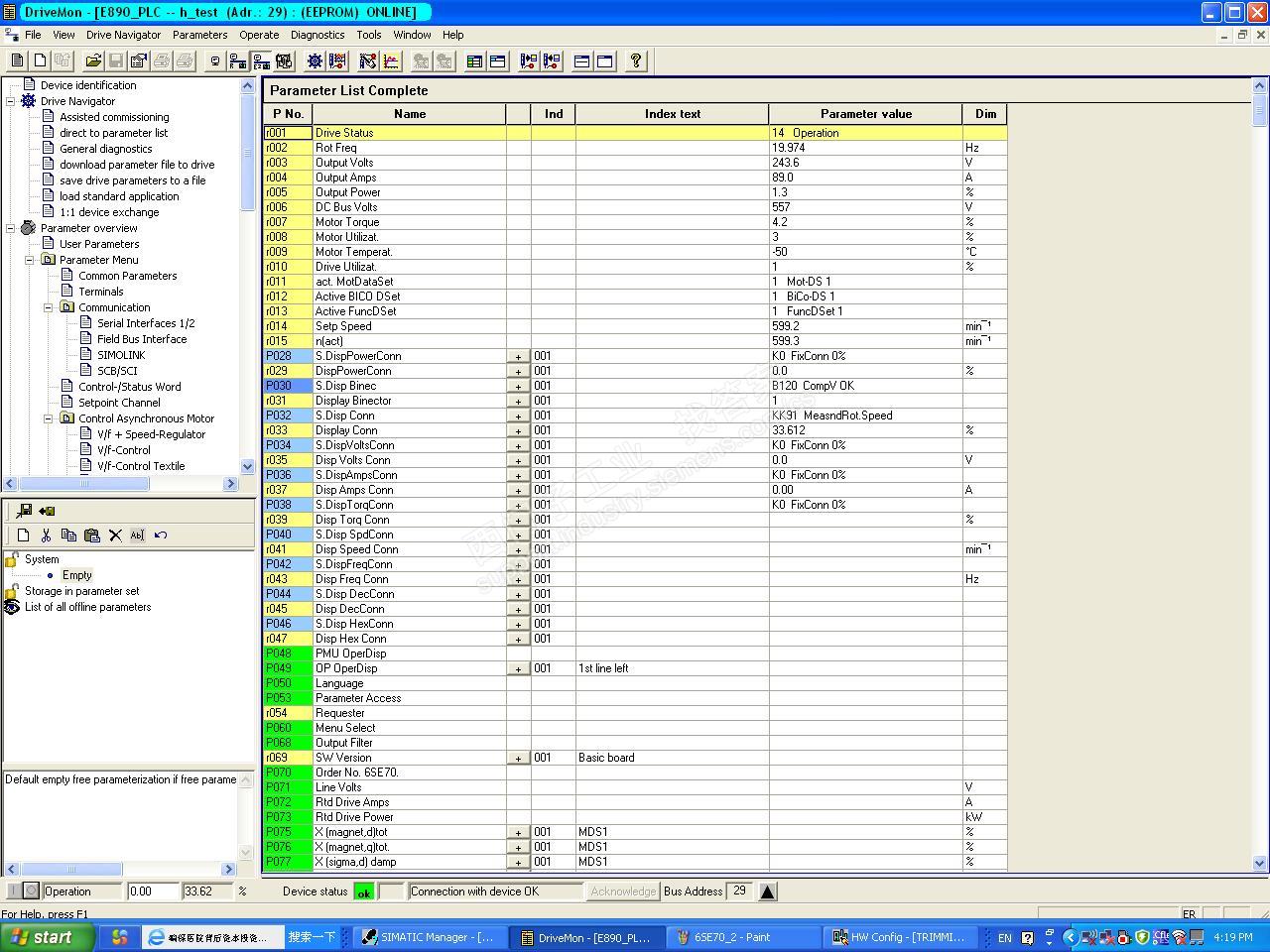Click the new page icon in lower panel
The height and width of the screenshot is (952, 1270).
(23, 535)
